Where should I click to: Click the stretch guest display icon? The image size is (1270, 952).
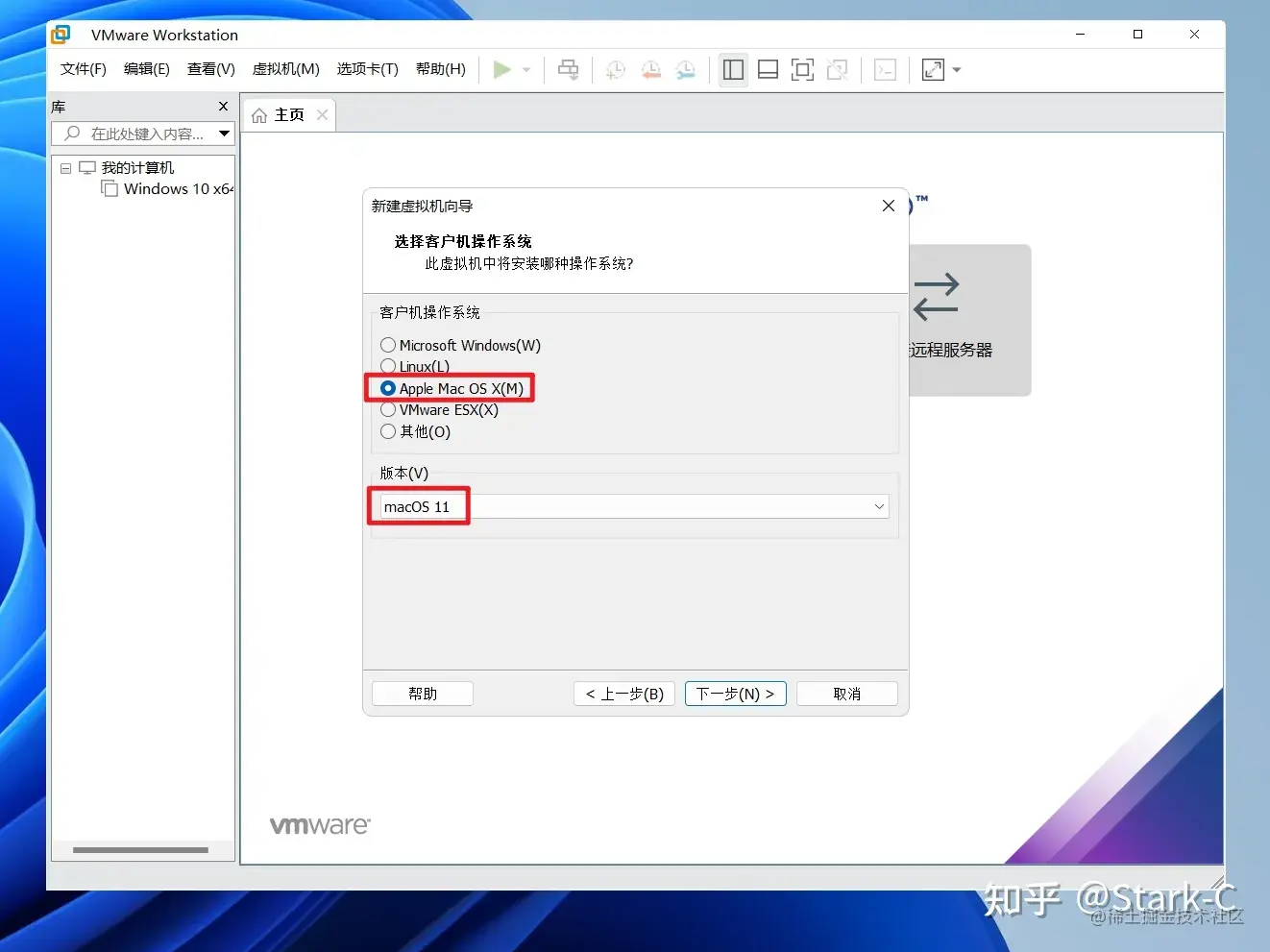pos(933,69)
